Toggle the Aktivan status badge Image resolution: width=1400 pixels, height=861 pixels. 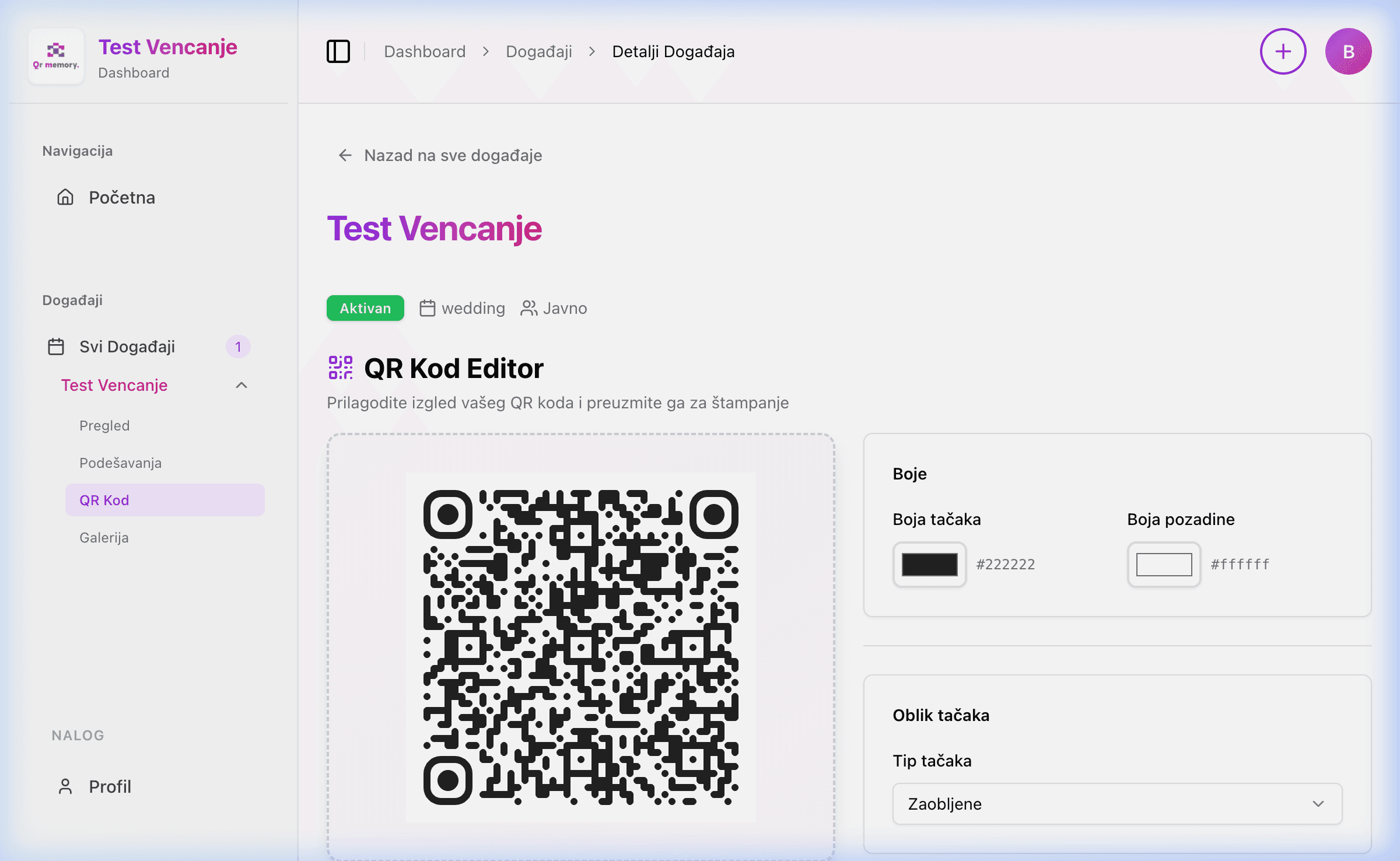coord(365,307)
